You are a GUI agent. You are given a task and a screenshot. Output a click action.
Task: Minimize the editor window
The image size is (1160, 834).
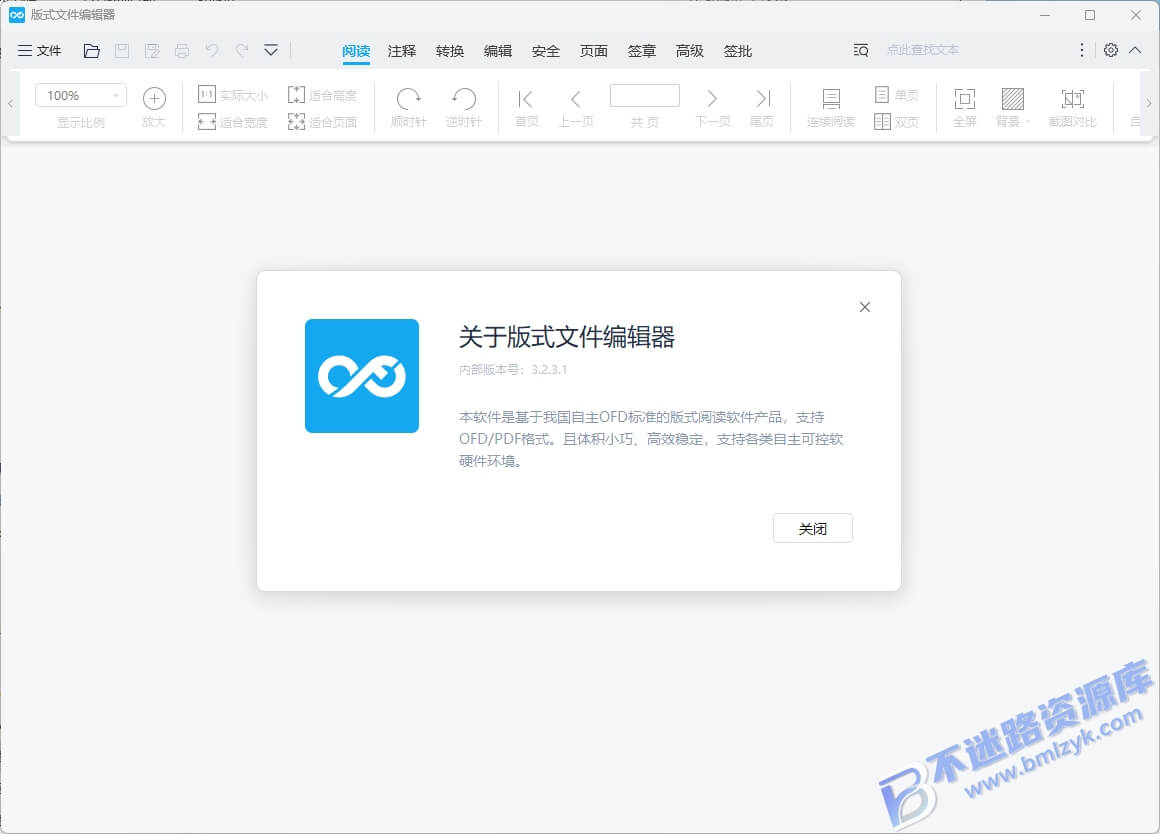[x=1045, y=15]
